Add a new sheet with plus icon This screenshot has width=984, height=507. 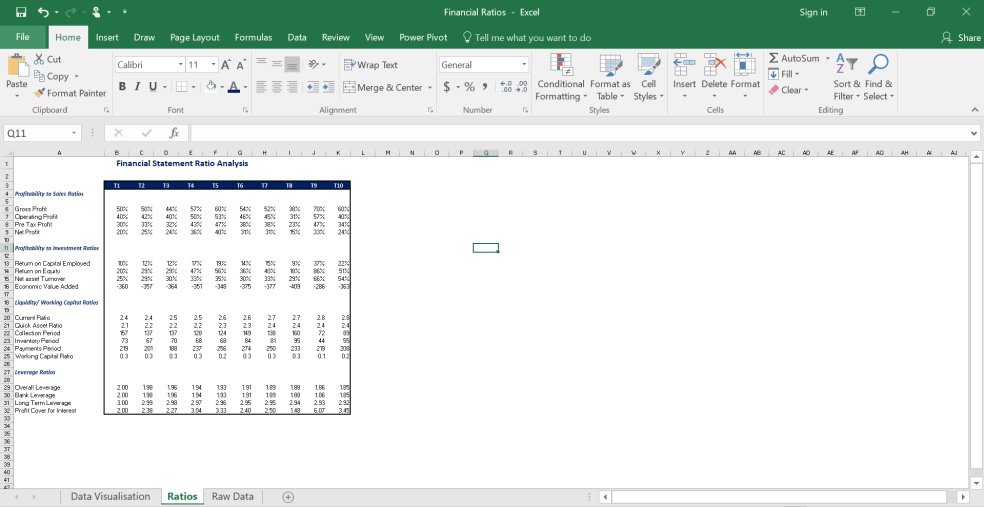(288, 497)
